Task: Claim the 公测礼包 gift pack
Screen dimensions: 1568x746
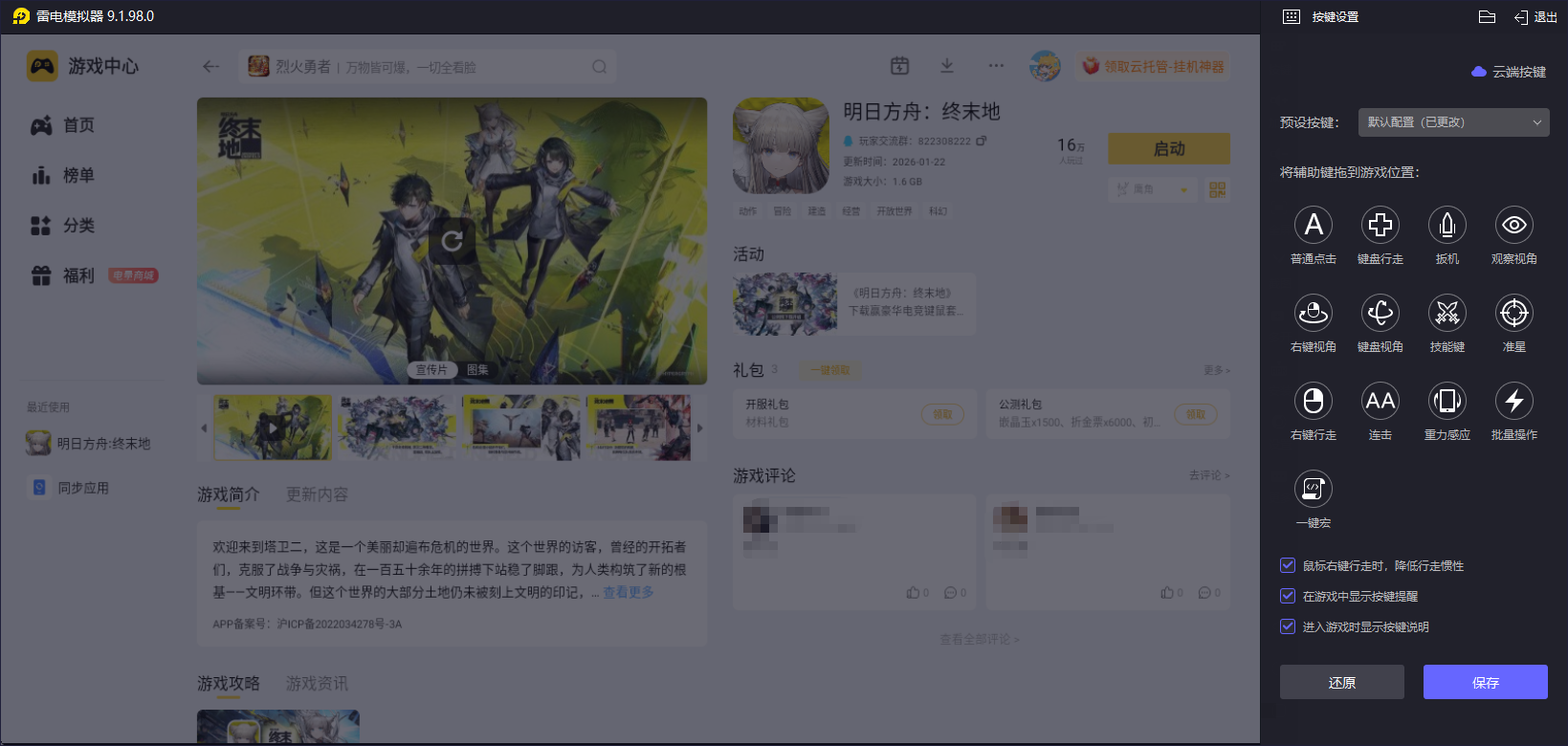Action: click(1196, 414)
